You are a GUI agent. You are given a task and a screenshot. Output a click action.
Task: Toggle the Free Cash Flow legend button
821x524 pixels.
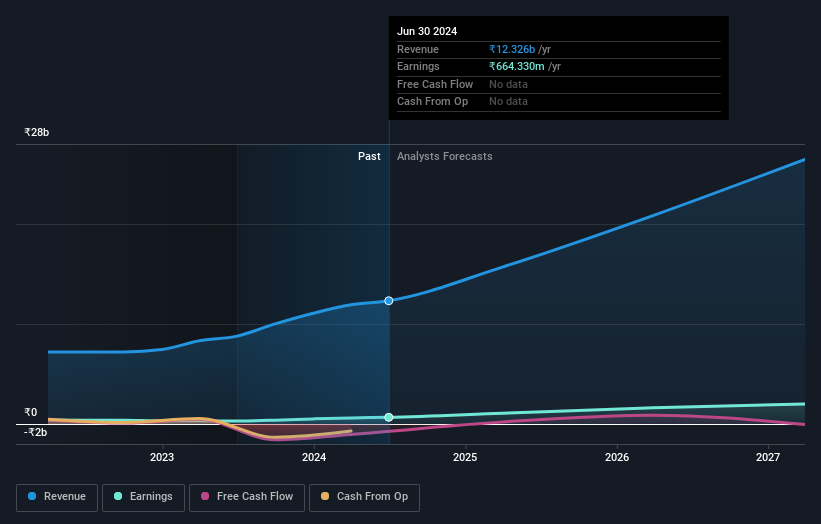(x=247, y=497)
